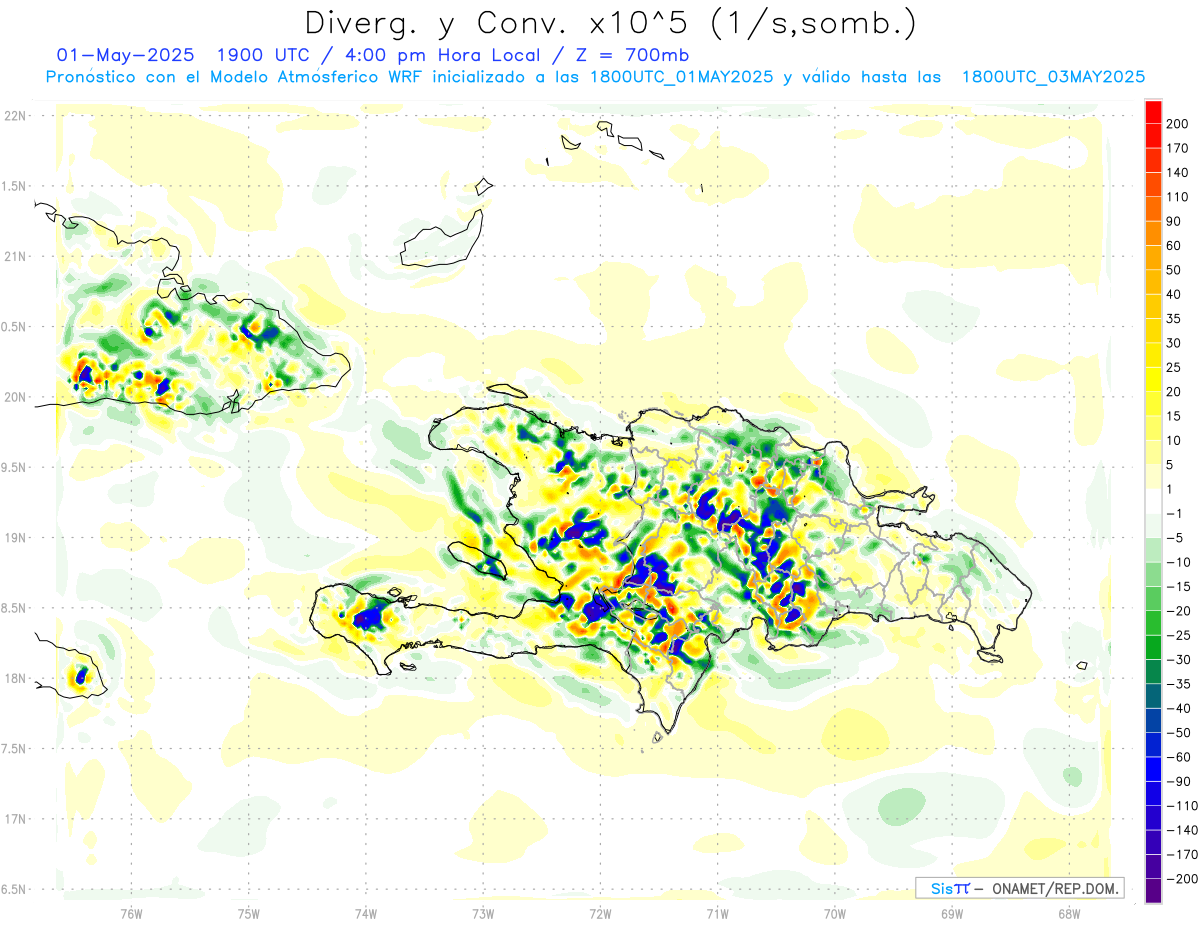This screenshot has width=1200, height=927.
Task: Click latitude label 22N
Action: click(x=15, y=115)
